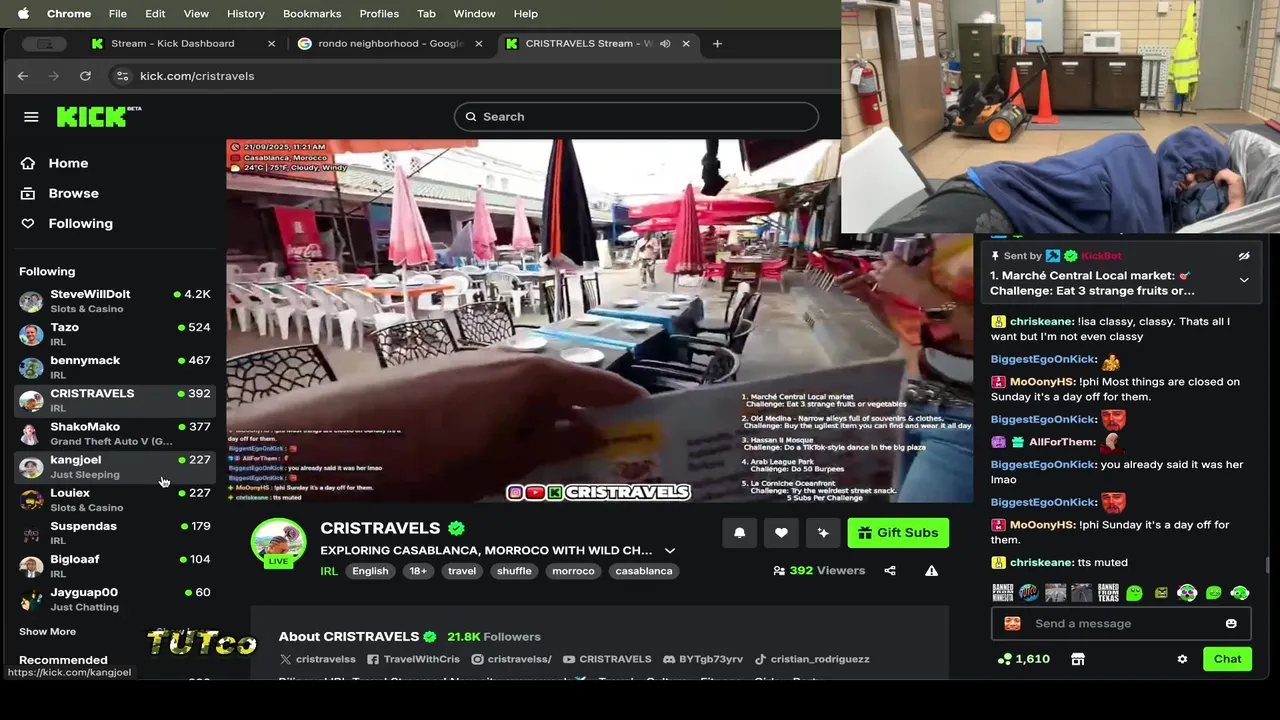
Task: Select the English tag
Action: pos(370,571)
